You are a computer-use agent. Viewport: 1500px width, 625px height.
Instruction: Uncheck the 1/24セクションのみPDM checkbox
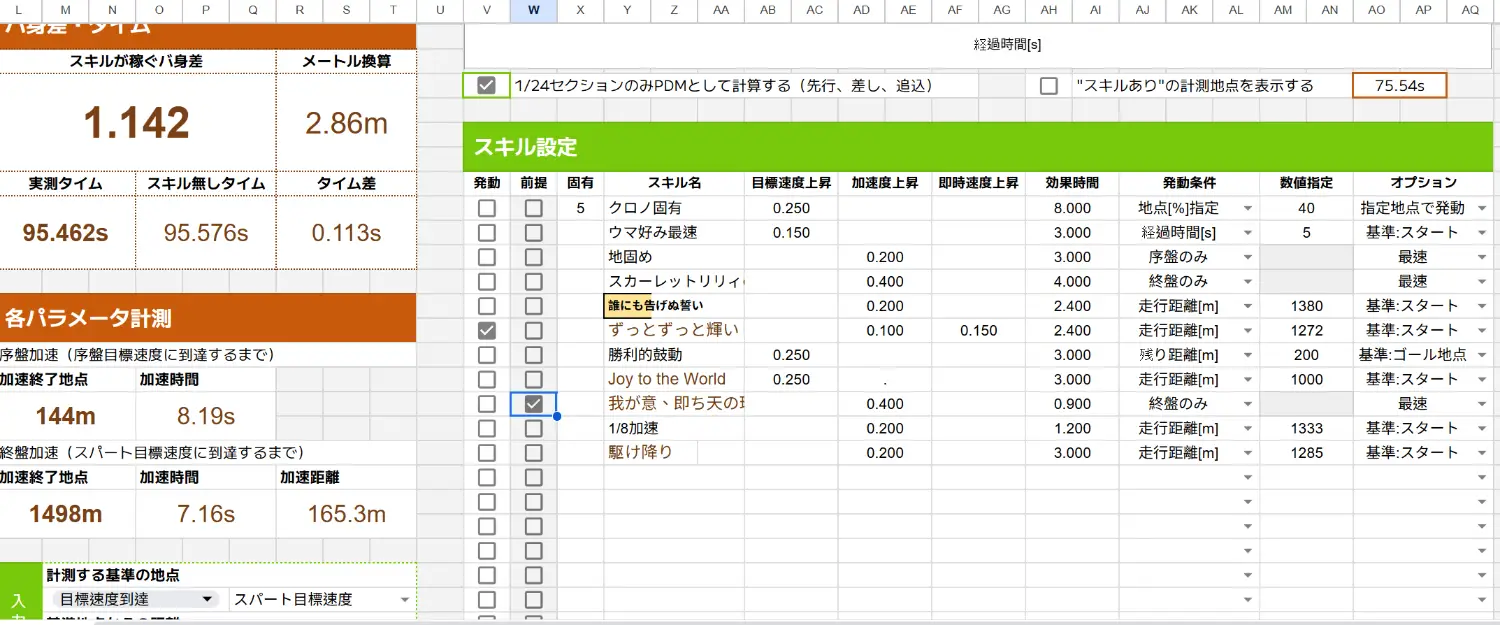click(487, 86)
